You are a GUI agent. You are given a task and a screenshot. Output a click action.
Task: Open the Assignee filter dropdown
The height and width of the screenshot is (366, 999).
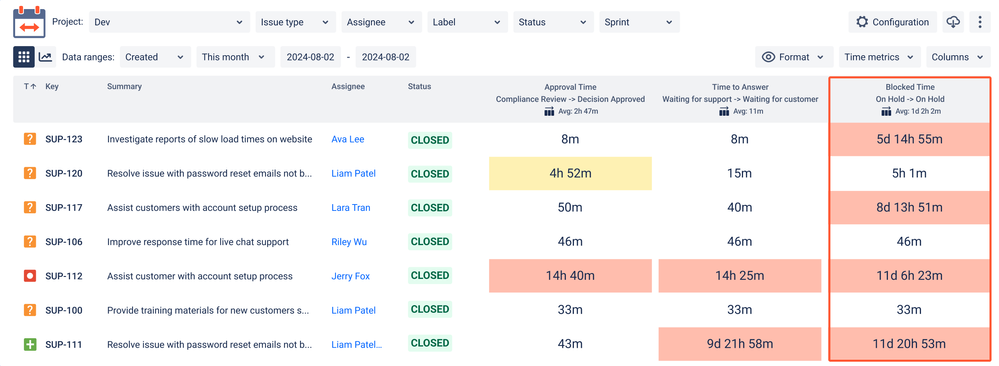(x=382, y=22)
